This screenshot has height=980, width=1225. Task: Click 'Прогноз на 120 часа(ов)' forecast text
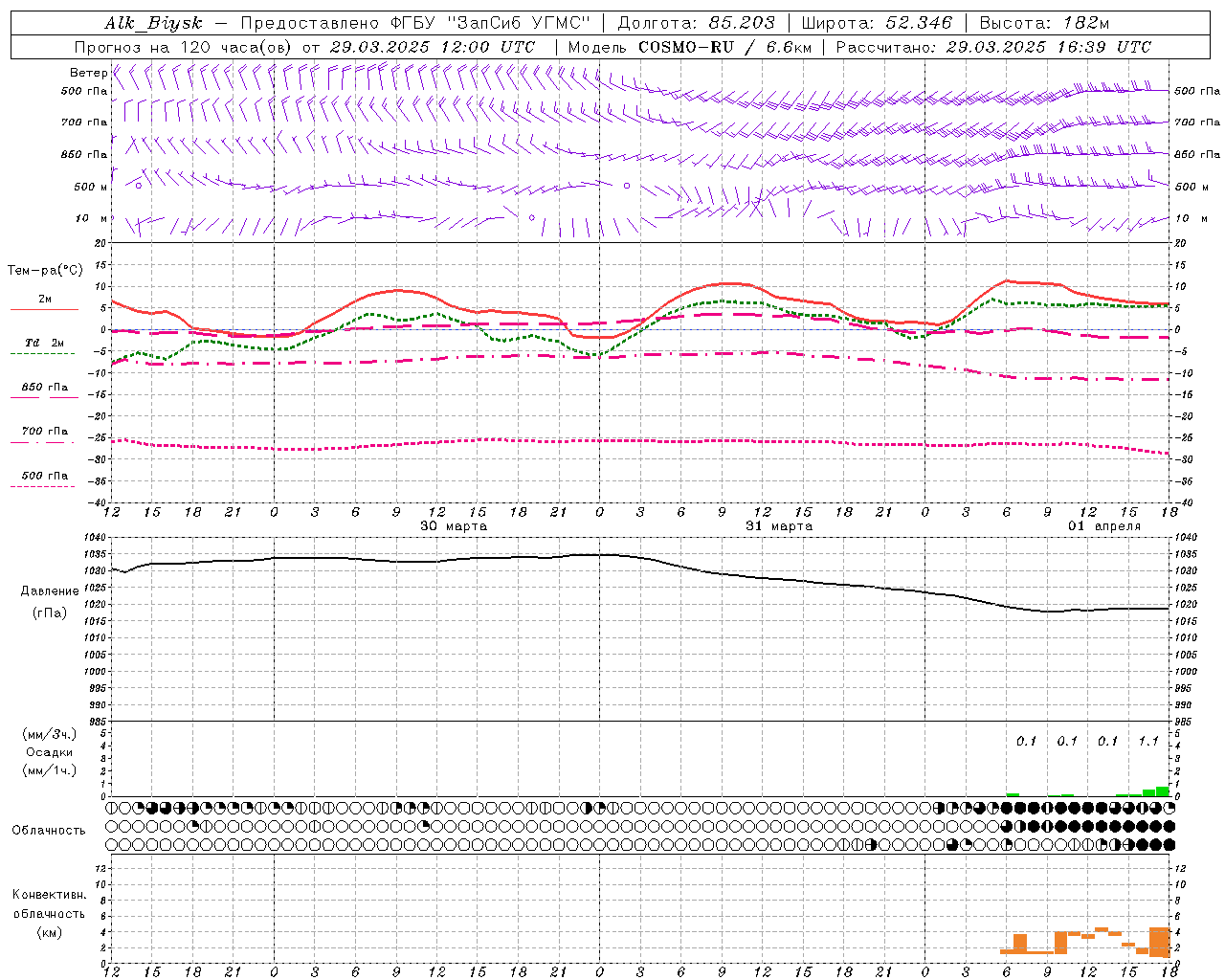[182, 47]
